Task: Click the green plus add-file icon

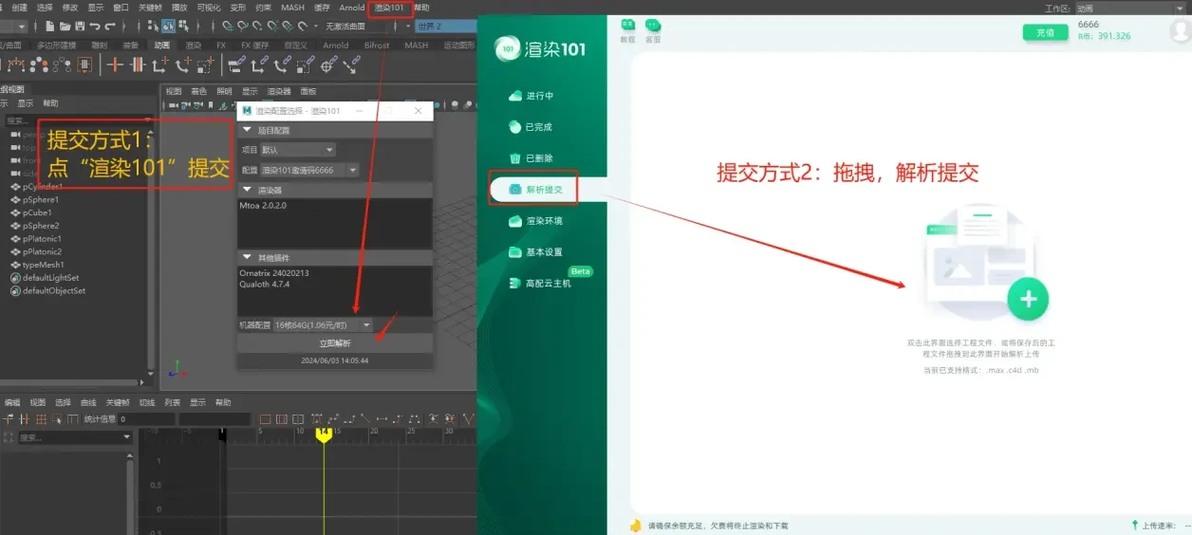Action: click(1028, 299)
